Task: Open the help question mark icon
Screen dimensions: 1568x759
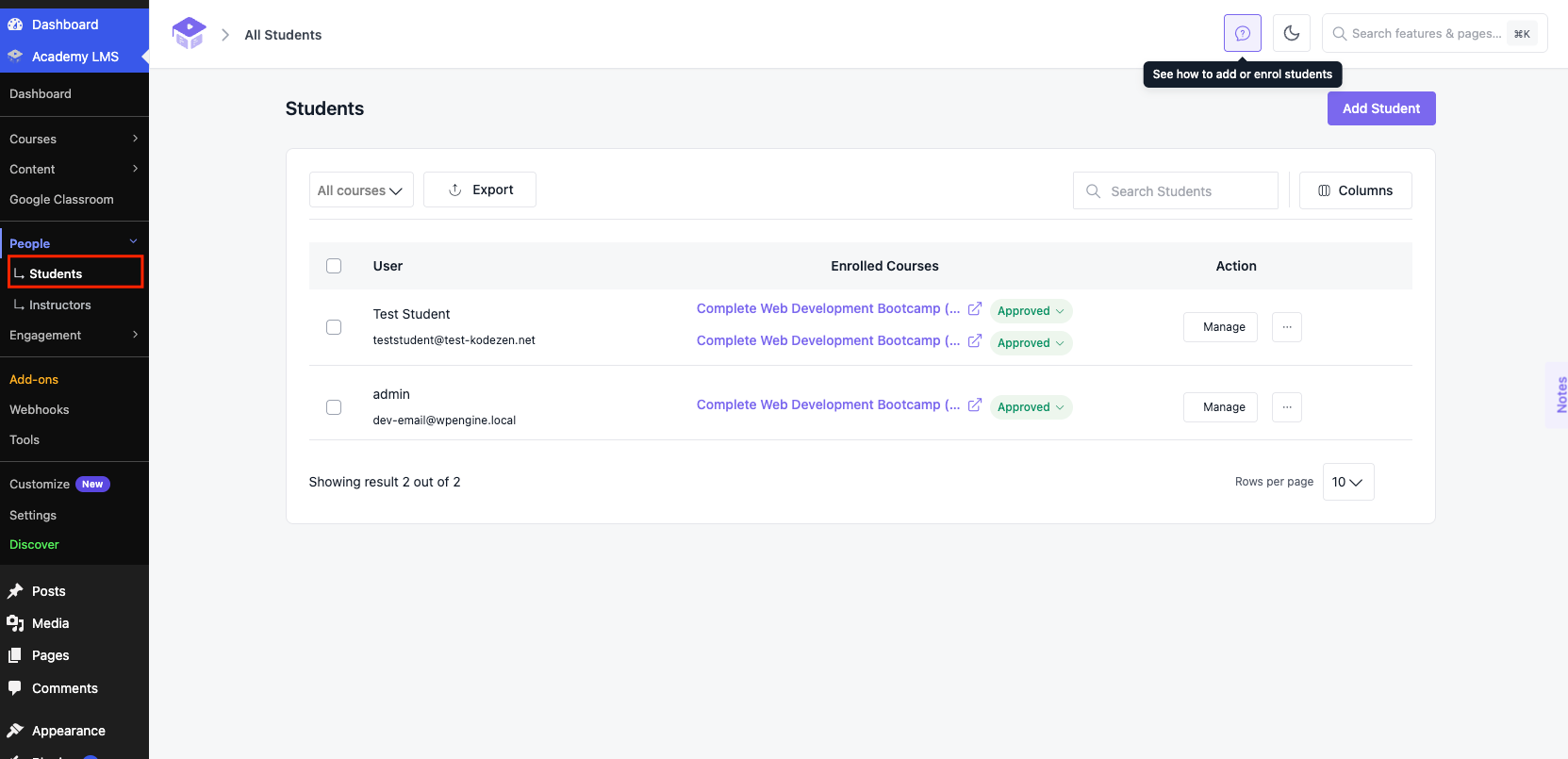Action: click(x=1243, y=33)
